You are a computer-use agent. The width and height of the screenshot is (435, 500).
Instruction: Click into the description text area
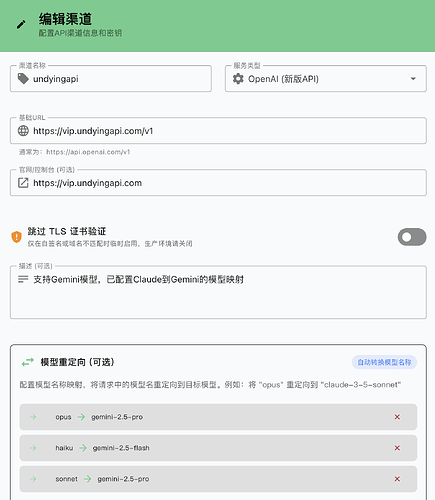(218, 292)
